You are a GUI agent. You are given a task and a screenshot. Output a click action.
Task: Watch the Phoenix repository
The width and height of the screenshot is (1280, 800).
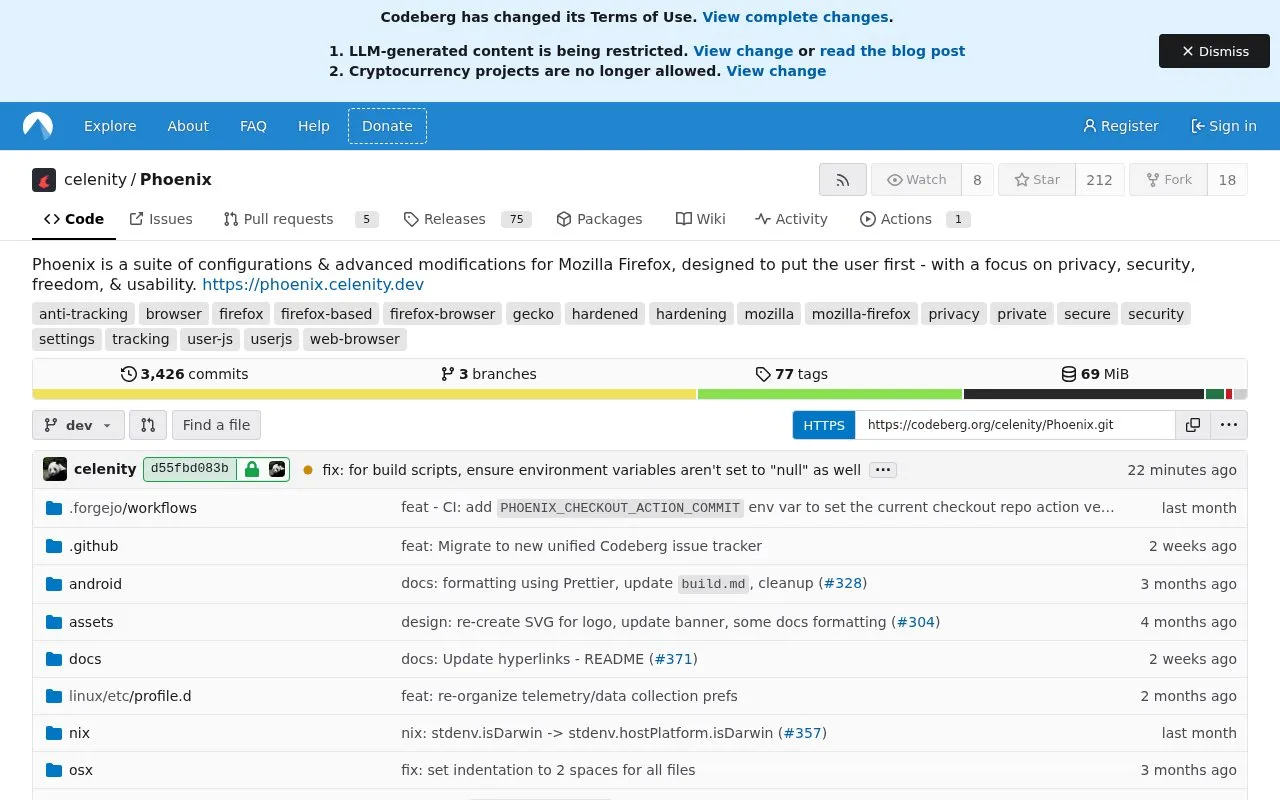916,180
